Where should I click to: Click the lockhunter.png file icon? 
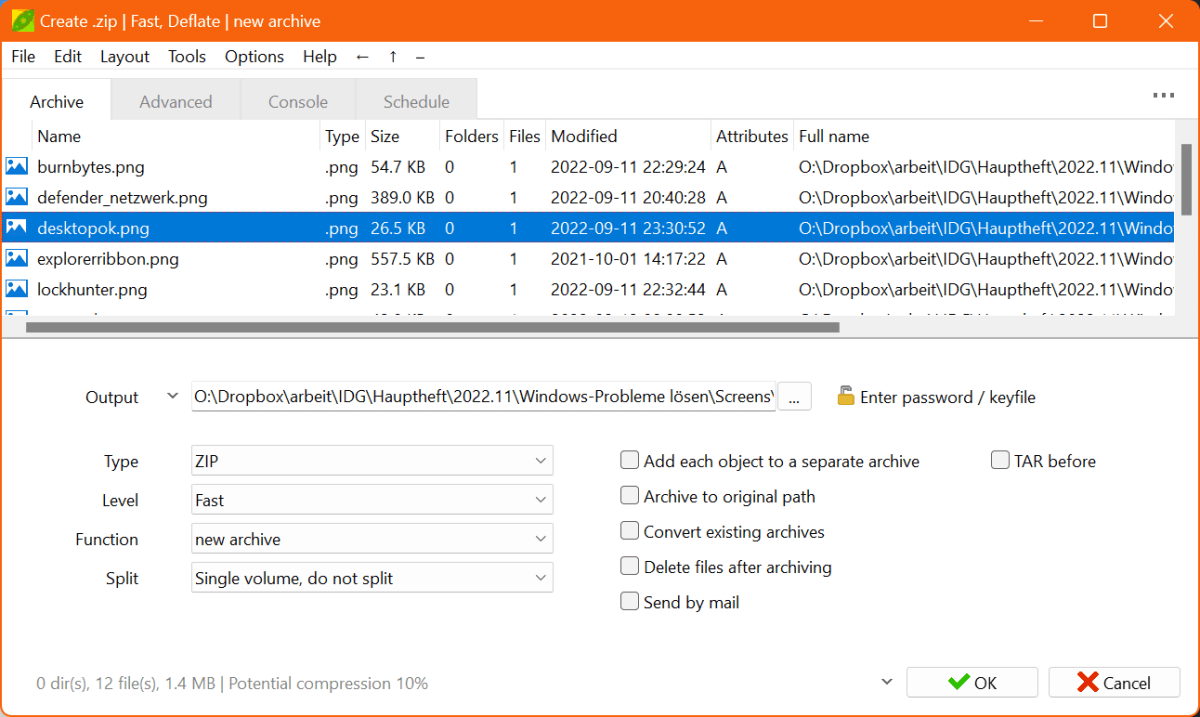tap(16, 290)
